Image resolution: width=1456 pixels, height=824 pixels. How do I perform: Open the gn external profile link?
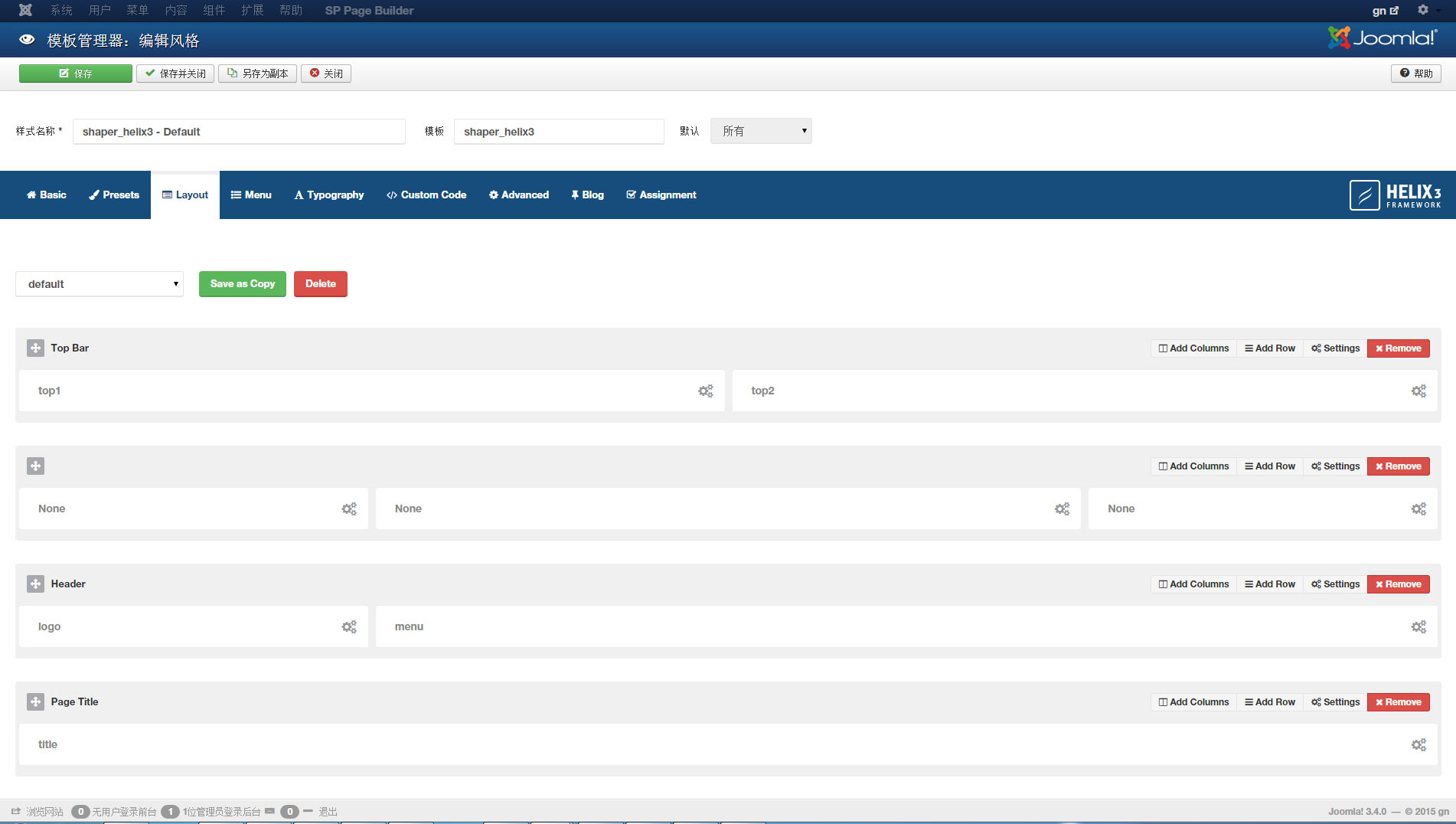pyautogui.click(x=1384, y=10)
